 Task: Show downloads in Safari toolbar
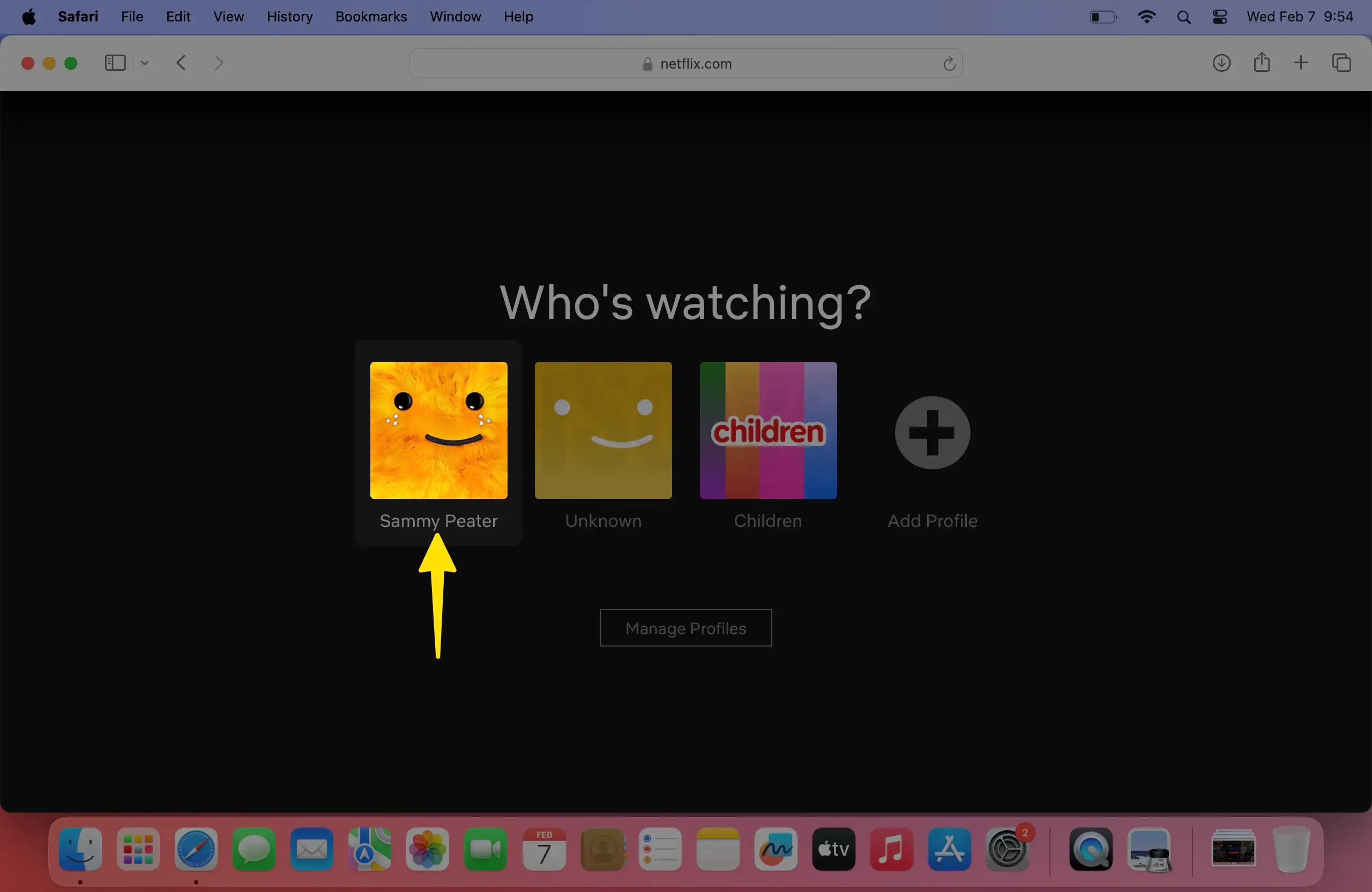tap(1221, 63)
